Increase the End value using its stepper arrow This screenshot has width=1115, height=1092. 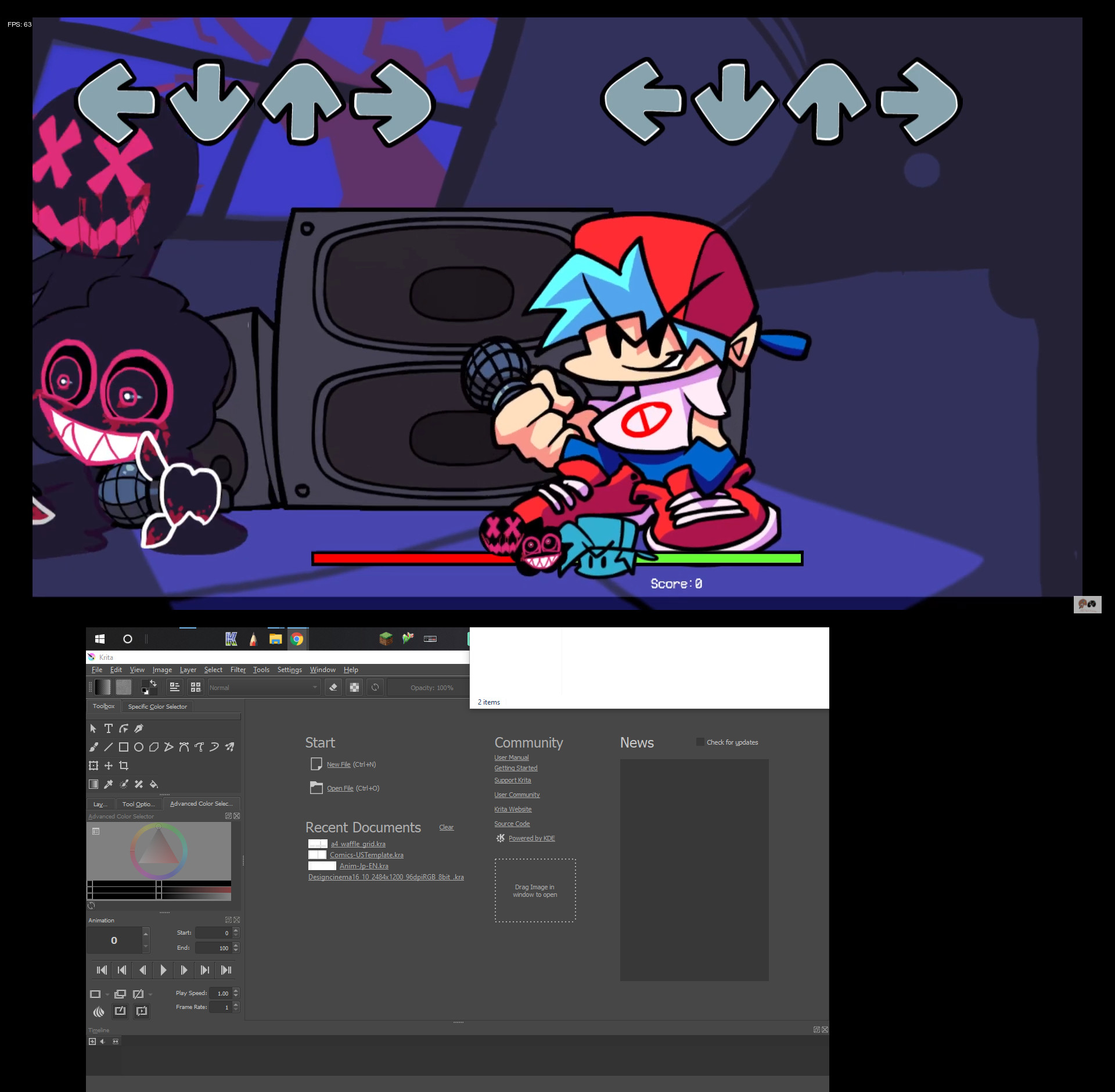235,944
